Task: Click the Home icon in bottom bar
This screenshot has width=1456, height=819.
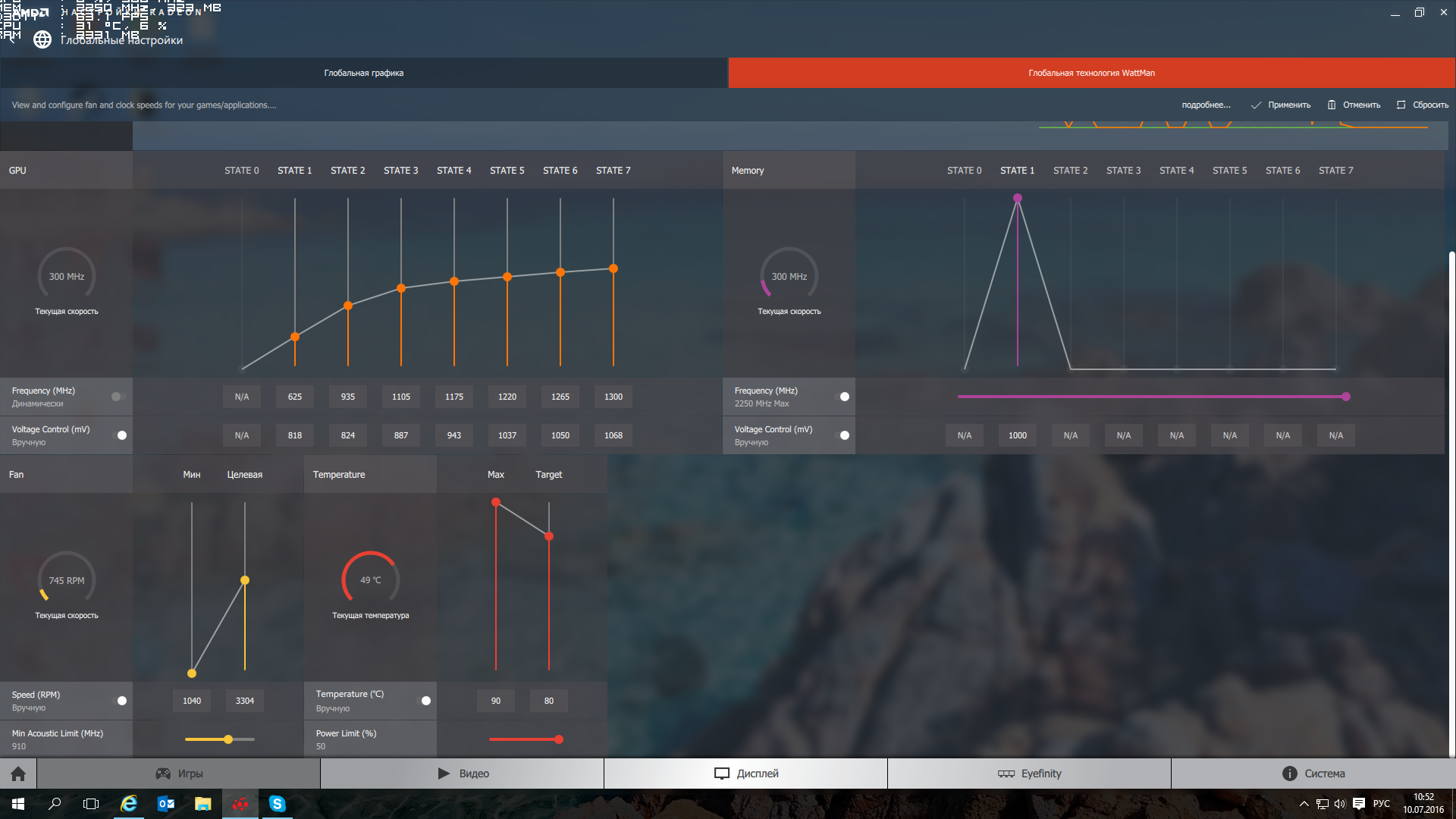Action: coord(18,773)
